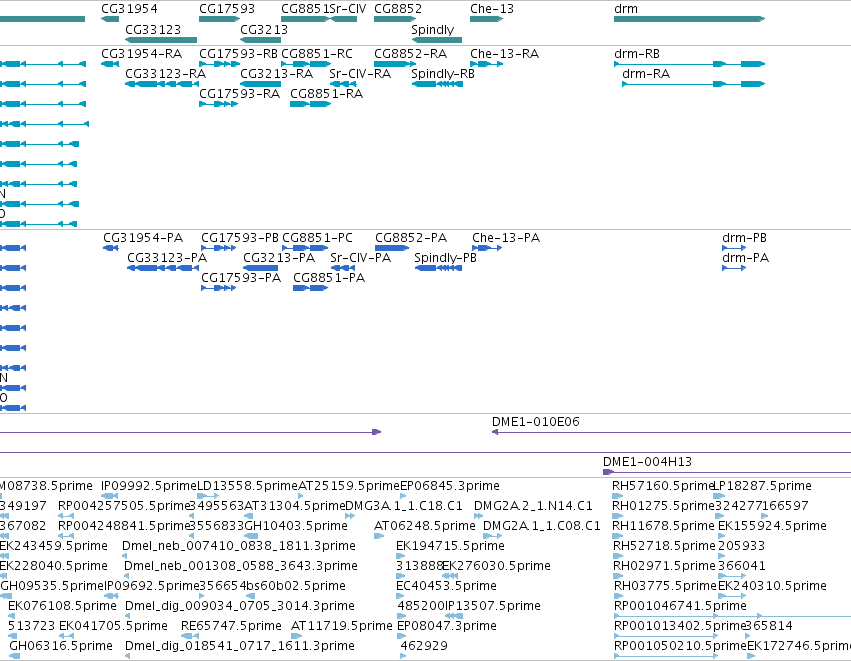Viewport: 851px width, 661px height.
Task: Select the Sr-CIV gene label
Action: [x=348, y=9]
